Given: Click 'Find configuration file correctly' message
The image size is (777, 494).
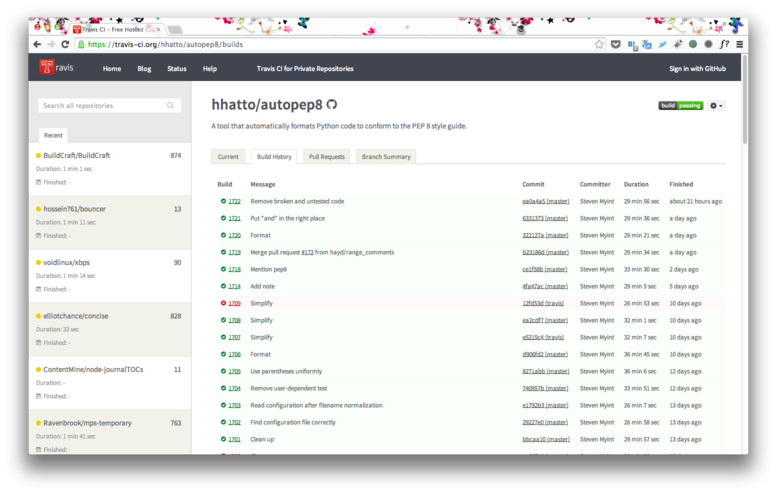Looking at the screenshot, I should point(293,422).
